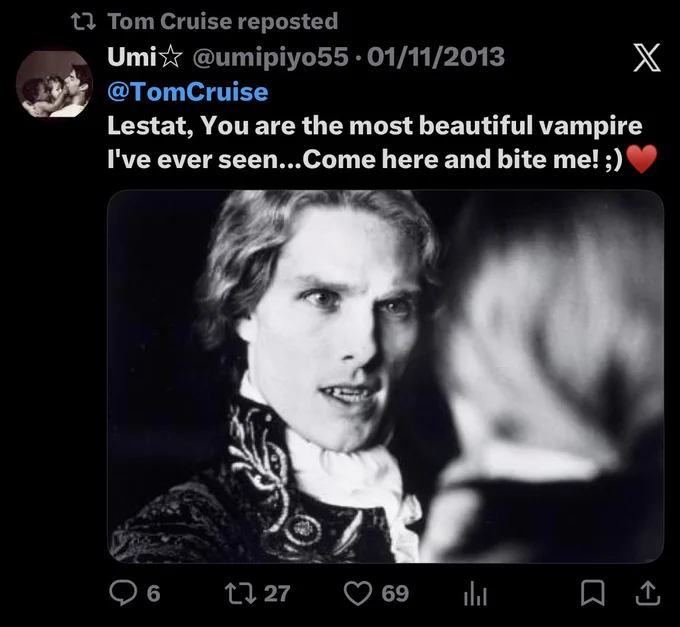Tap the share upload arrow icon
680x627 pixels.
click(648, 593)
